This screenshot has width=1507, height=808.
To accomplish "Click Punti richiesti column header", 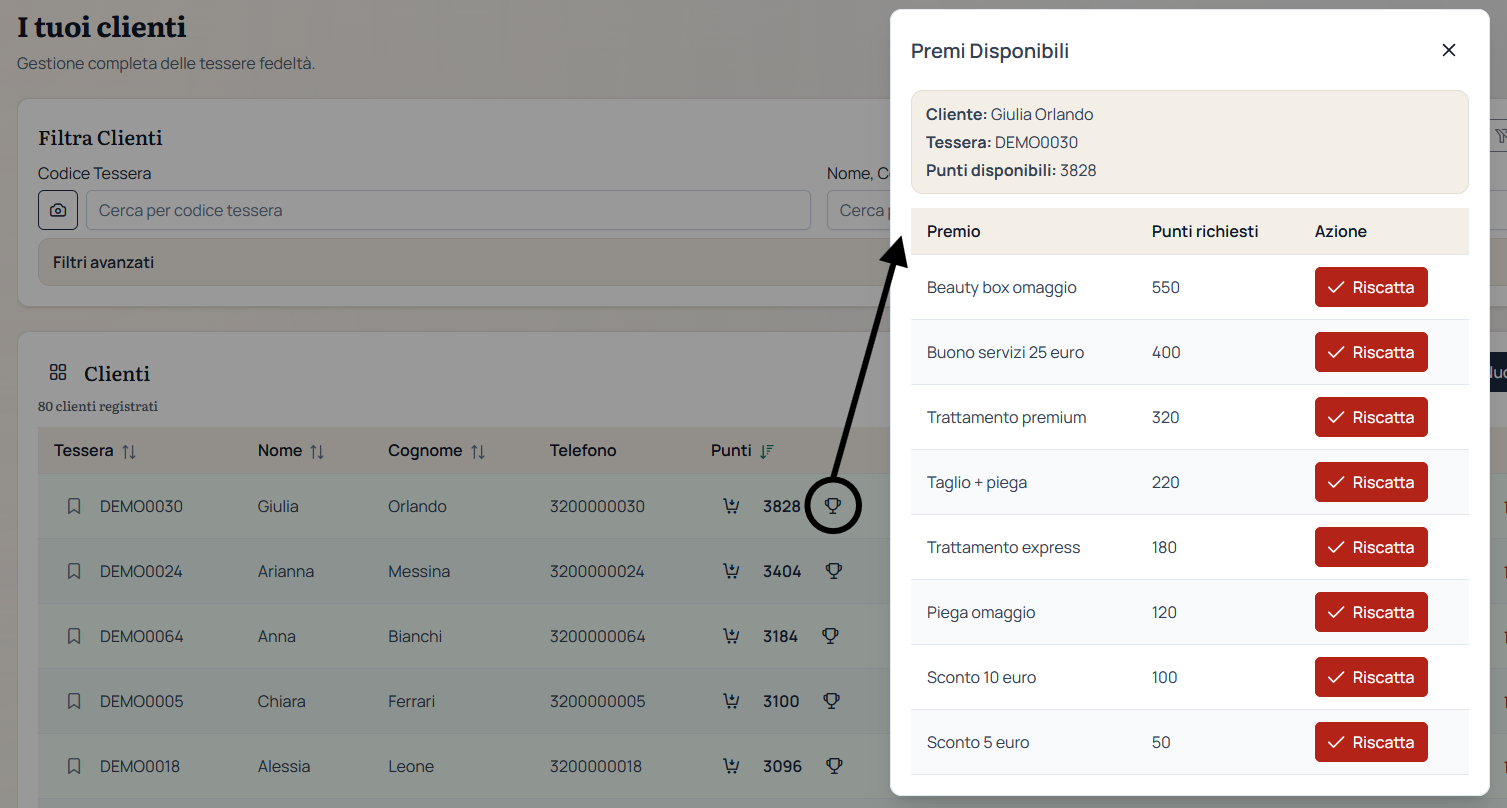I will (1205, 231).
